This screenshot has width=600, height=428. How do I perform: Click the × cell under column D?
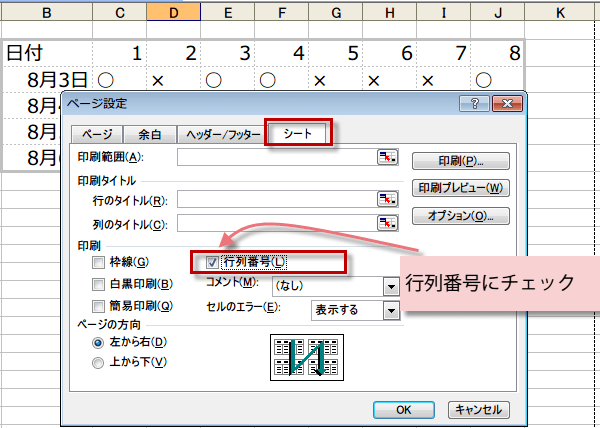pyautogui.click(x=174, y=79)
